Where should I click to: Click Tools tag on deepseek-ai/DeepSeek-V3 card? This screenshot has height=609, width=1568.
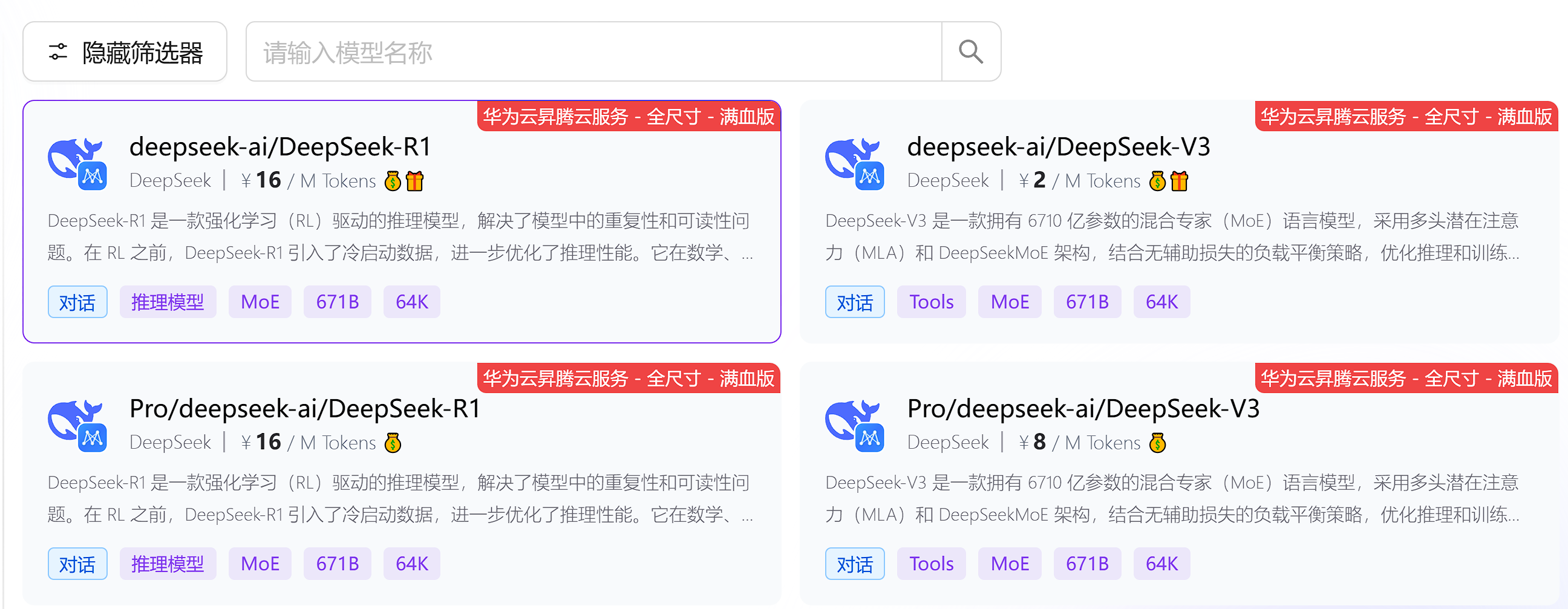pos(932,302)
